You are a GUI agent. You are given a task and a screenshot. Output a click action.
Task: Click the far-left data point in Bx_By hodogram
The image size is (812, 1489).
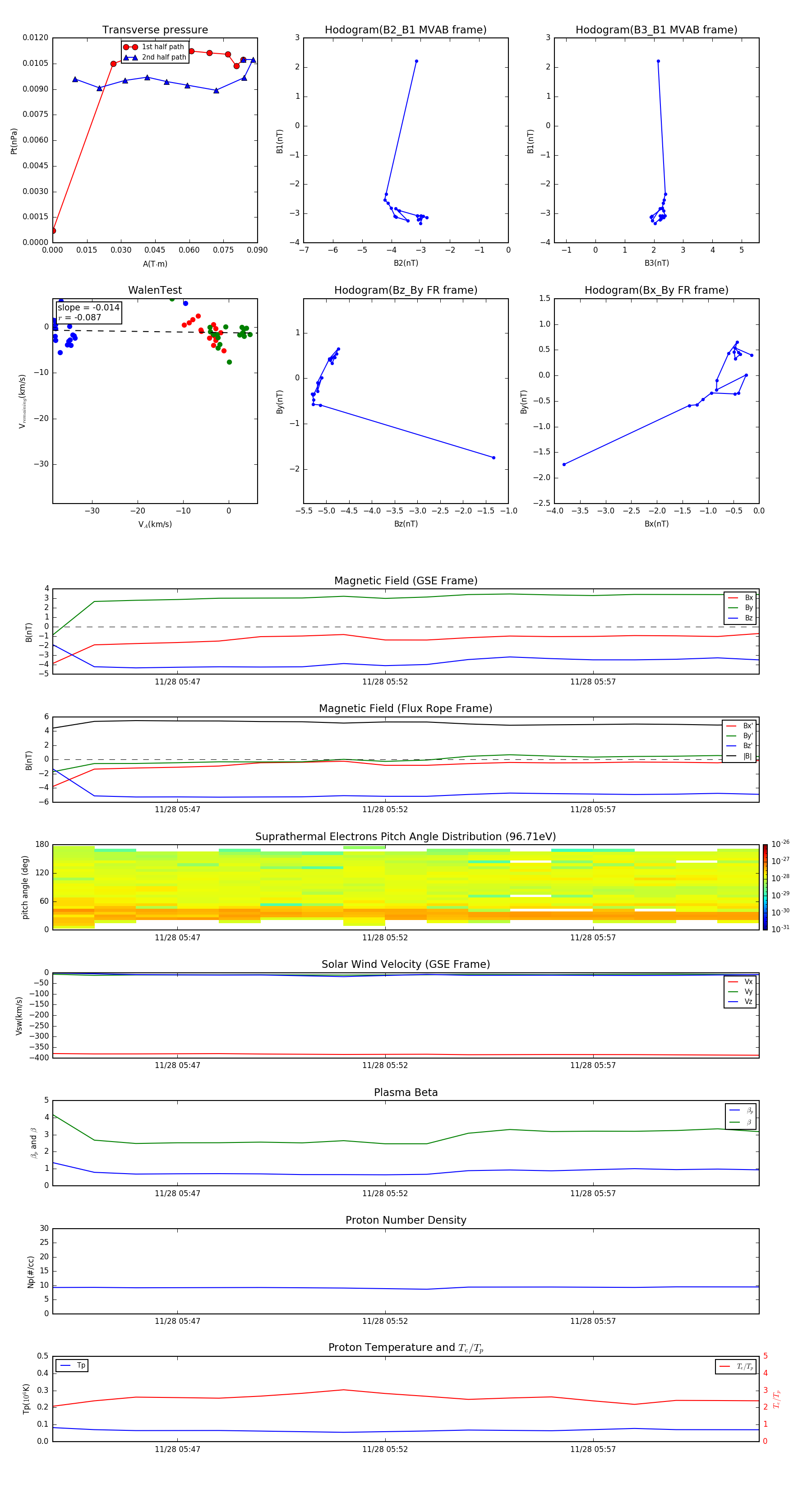tap(564, 464)
